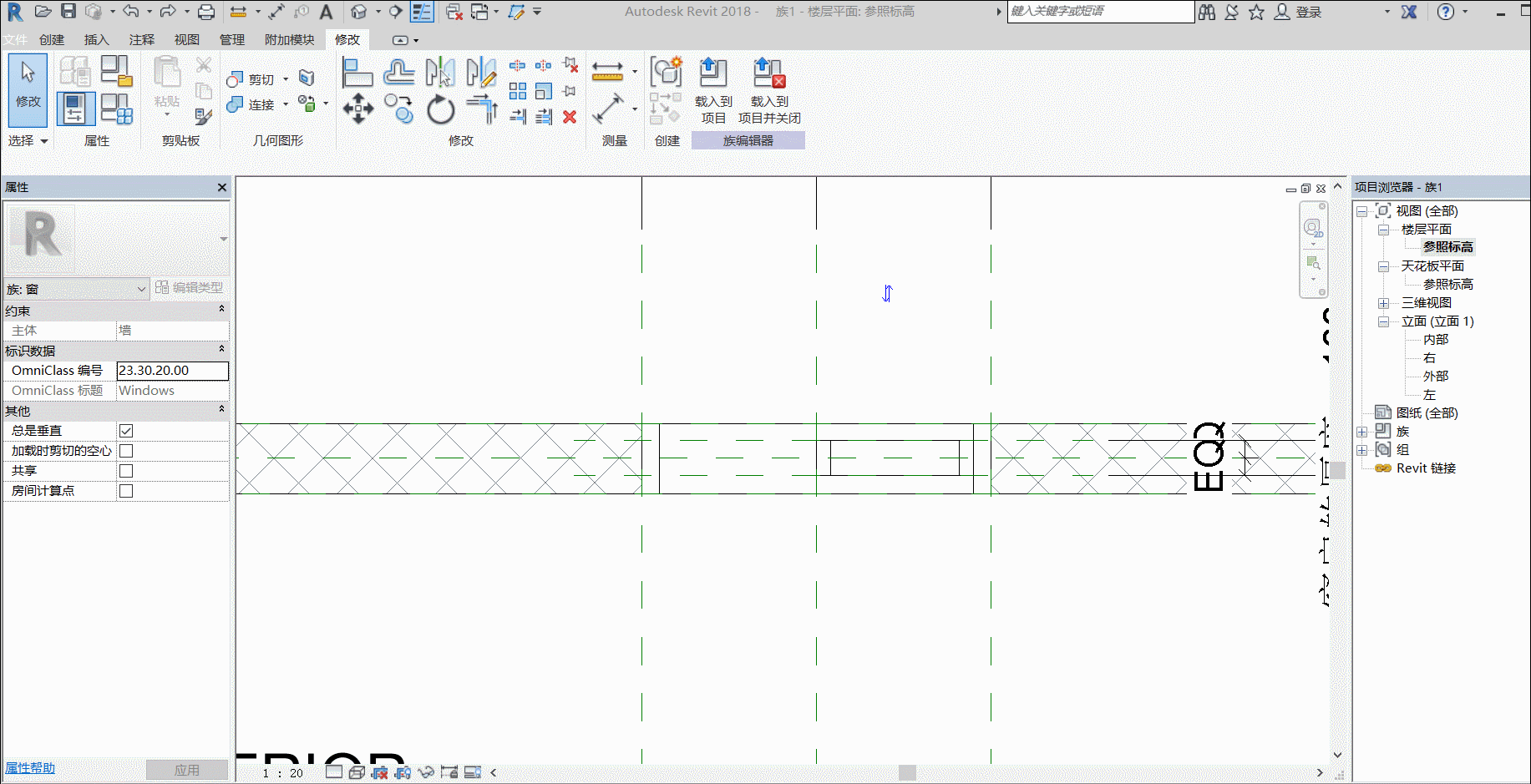Collapse the 标识数据 properties section
The image size is (1531, 784).
[x=221, y=350]
